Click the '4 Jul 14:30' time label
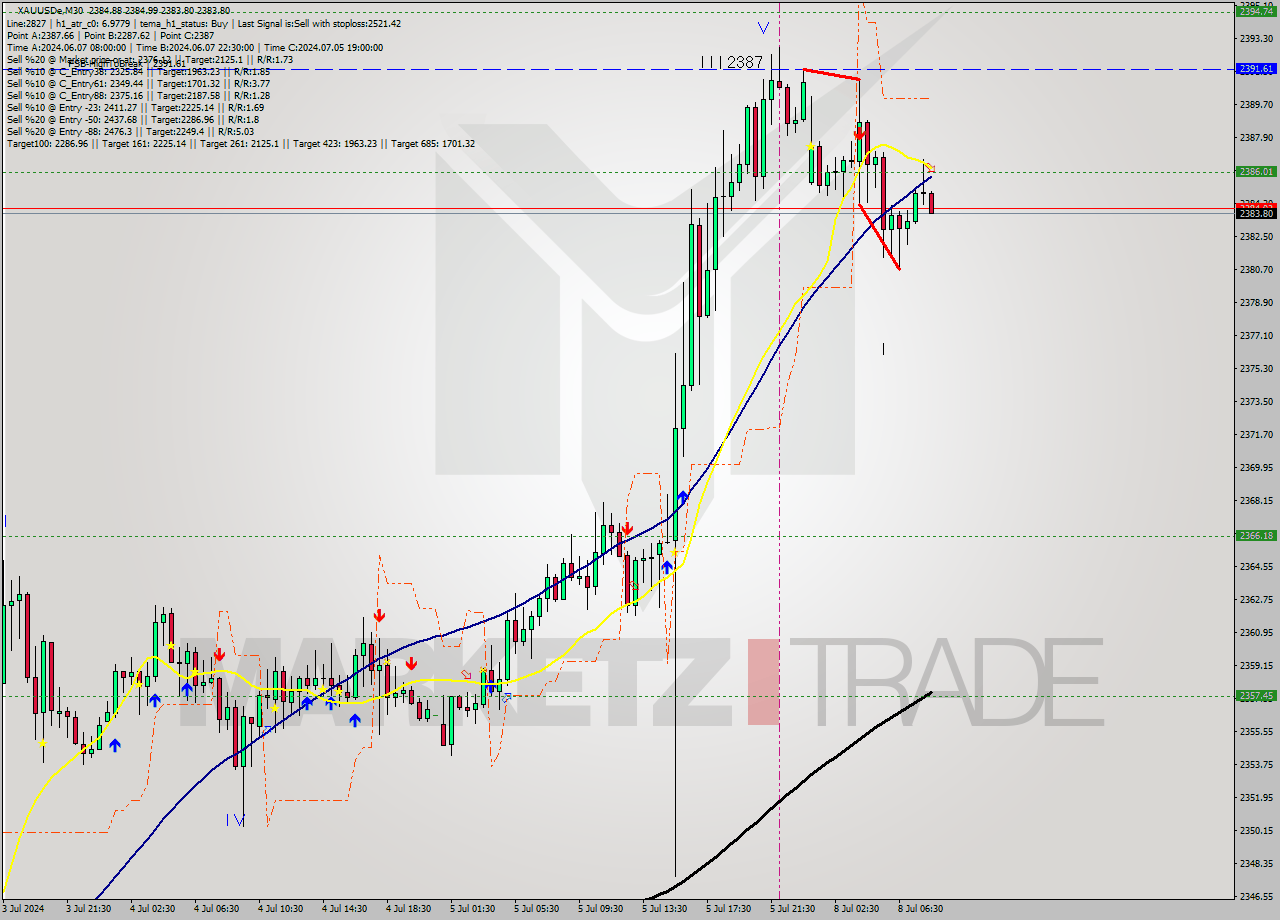Viewport: 1280px width, 920px height. [345, 909]
